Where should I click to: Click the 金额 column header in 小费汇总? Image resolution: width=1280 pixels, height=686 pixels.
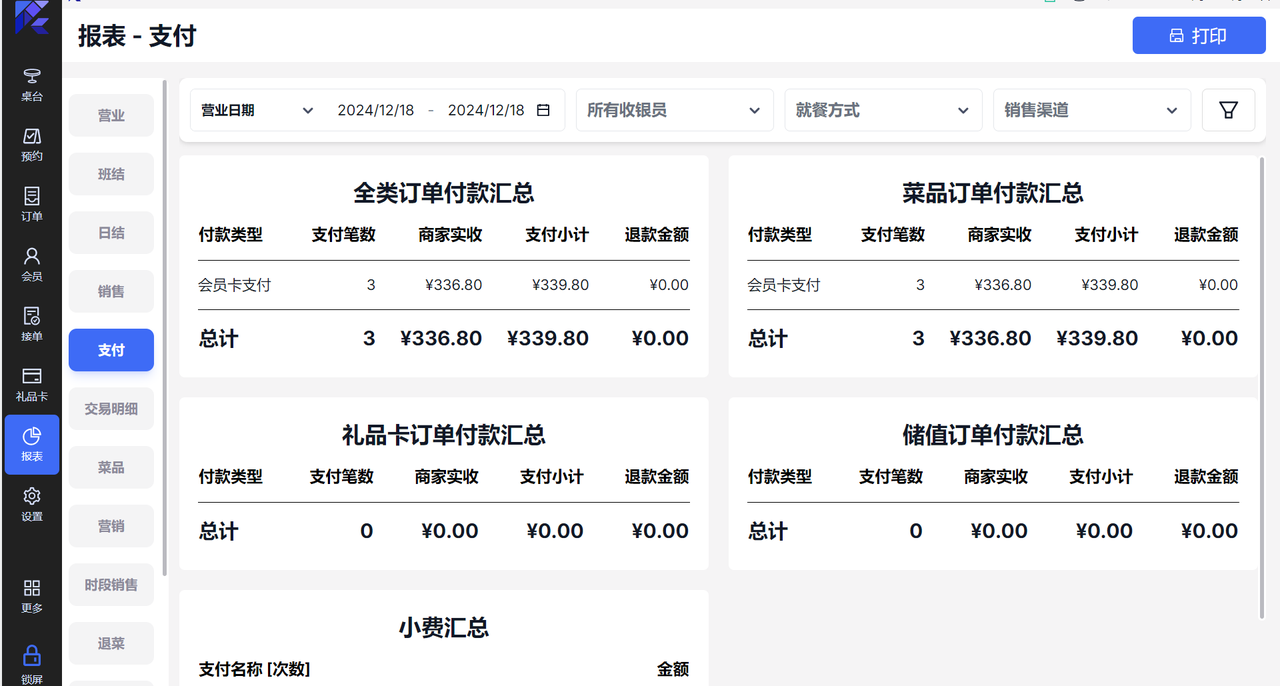[673, 669]
